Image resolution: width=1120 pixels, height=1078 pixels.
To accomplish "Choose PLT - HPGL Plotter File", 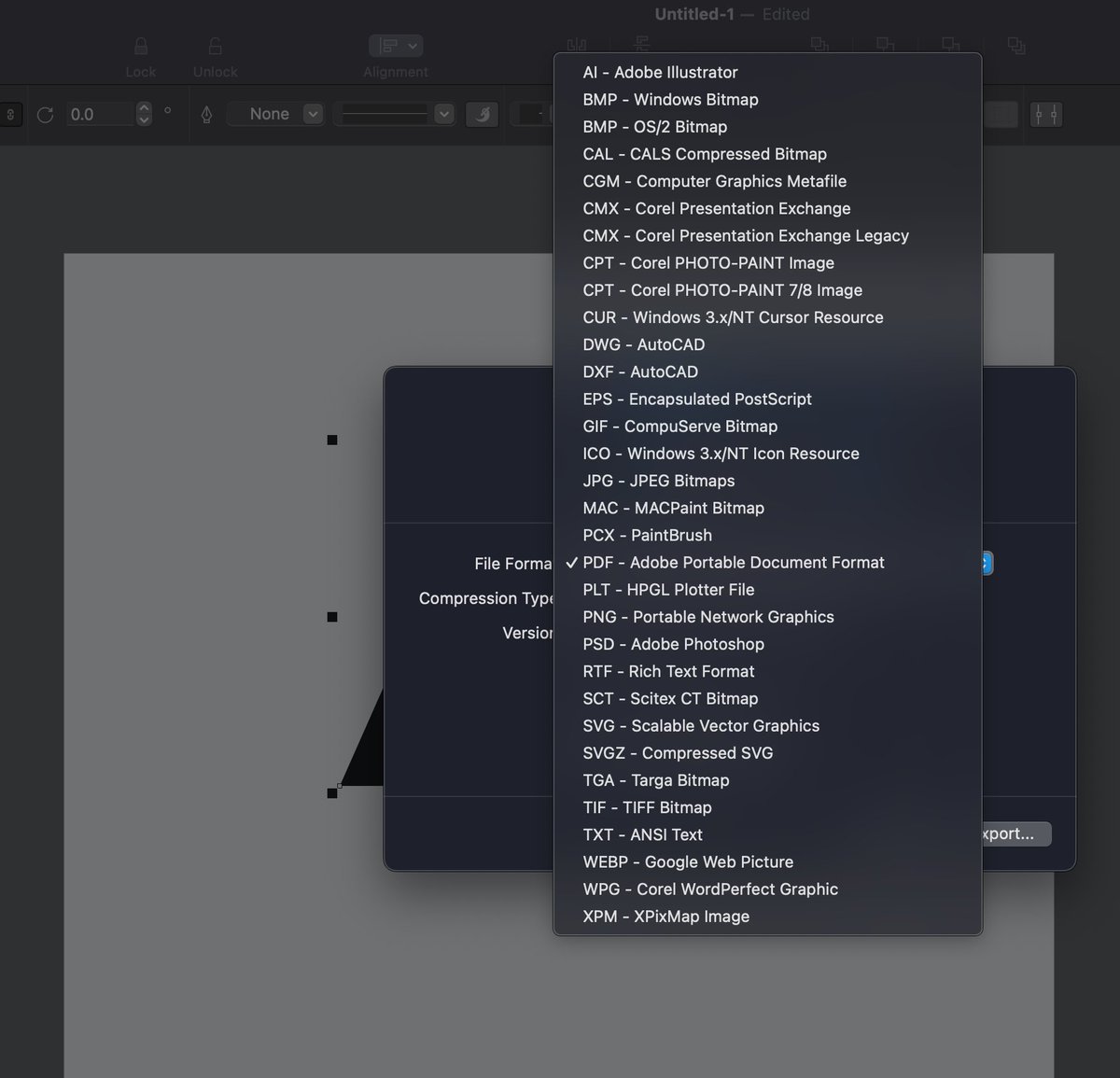I will pos(767,589).
